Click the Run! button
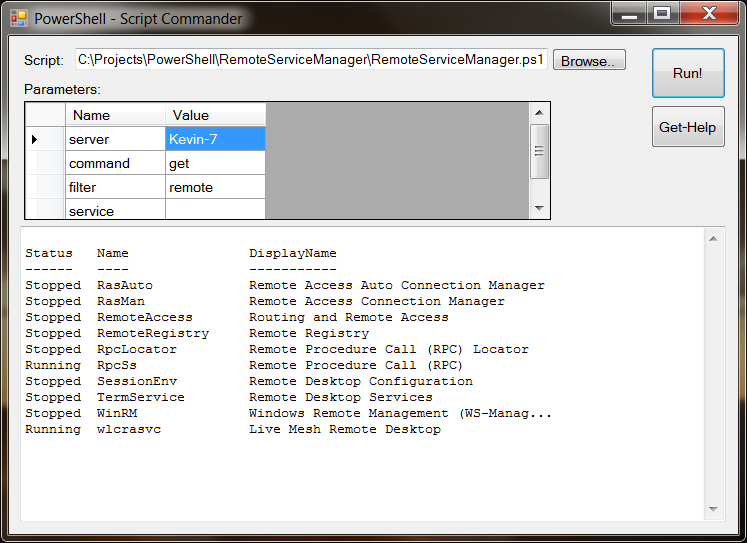 coord(688,73)
